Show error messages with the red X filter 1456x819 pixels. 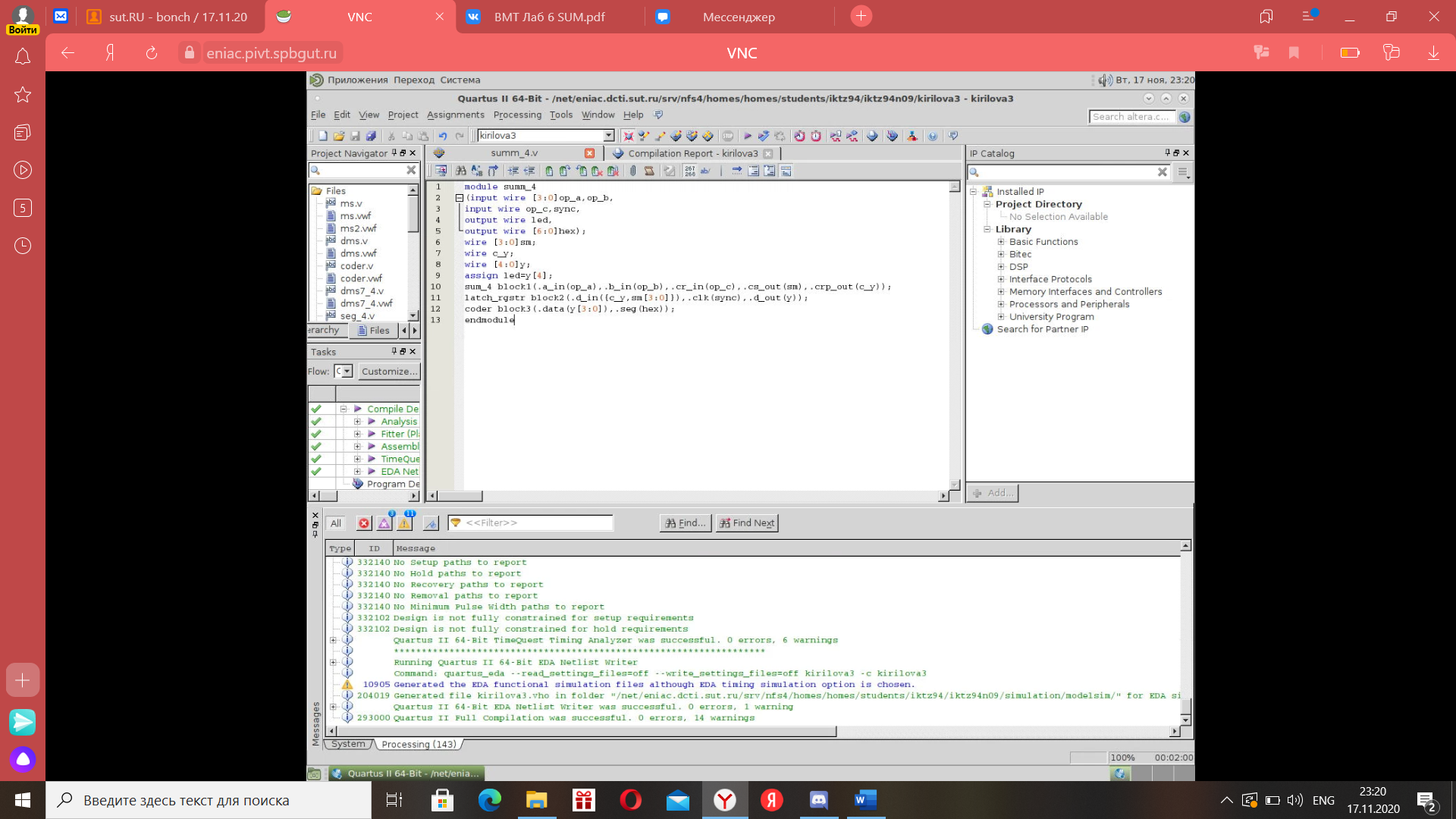click(x=364, y=523)
